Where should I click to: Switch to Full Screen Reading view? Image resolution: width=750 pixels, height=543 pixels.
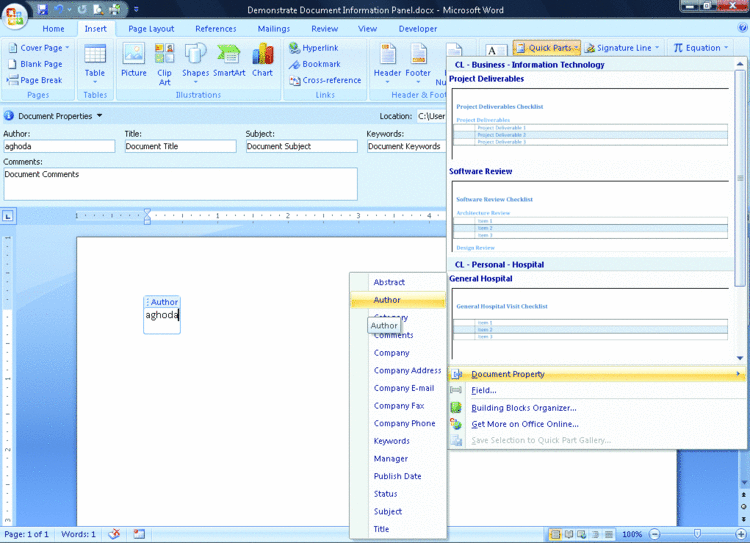(x=569, y=534)
